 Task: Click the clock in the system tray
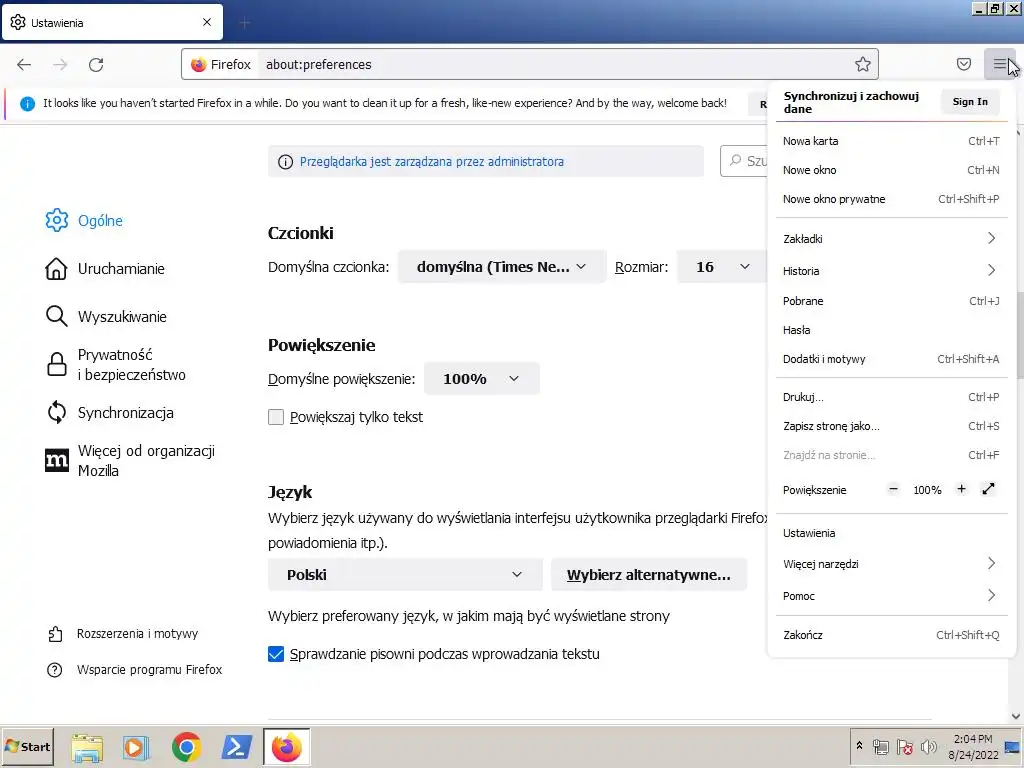pos(973,747)
